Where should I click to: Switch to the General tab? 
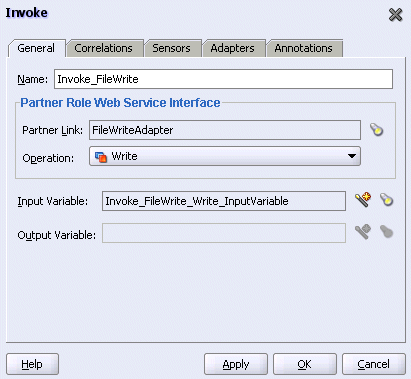pyautogui.click(x=36, y=48)
